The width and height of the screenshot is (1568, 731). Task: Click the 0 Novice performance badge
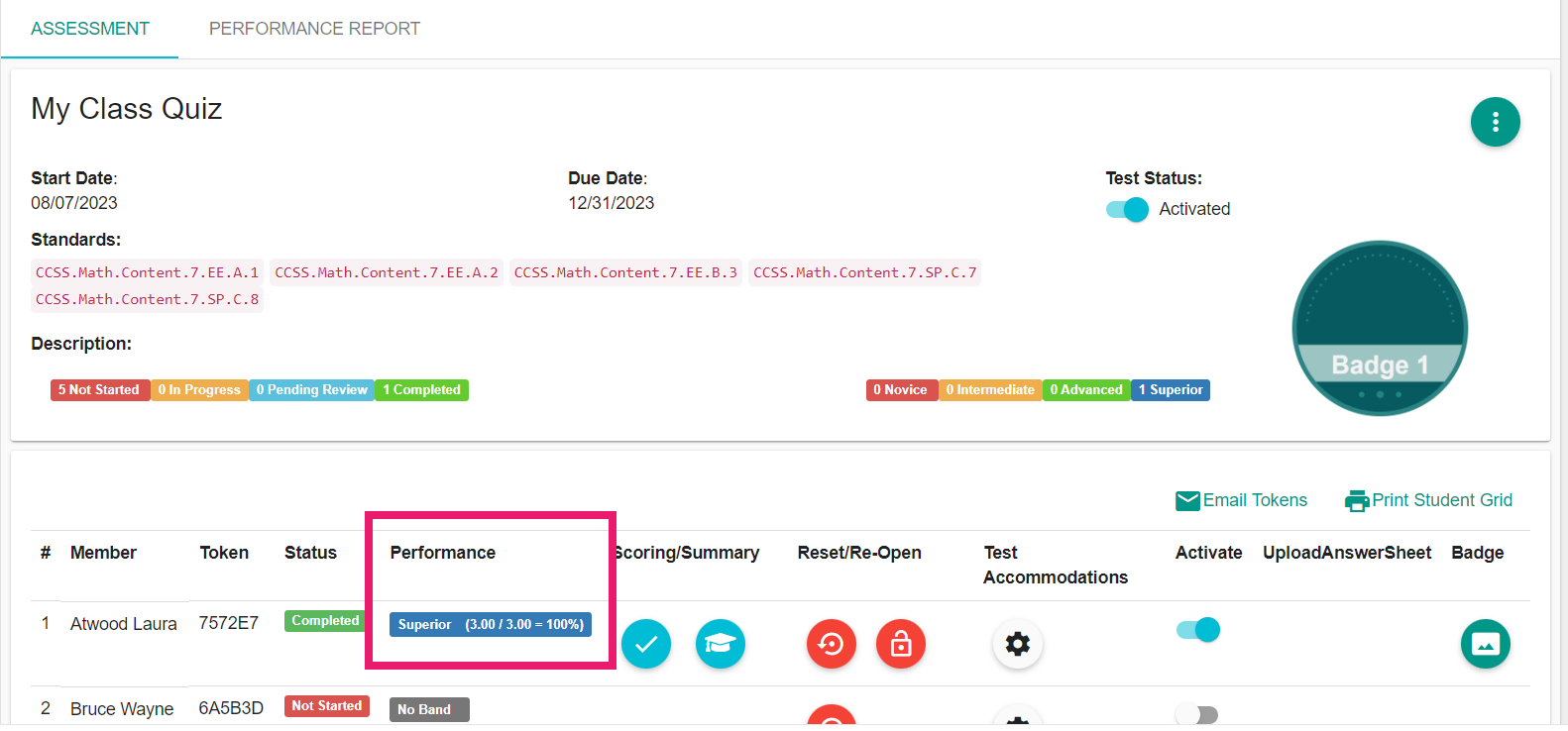click(902, 390)
